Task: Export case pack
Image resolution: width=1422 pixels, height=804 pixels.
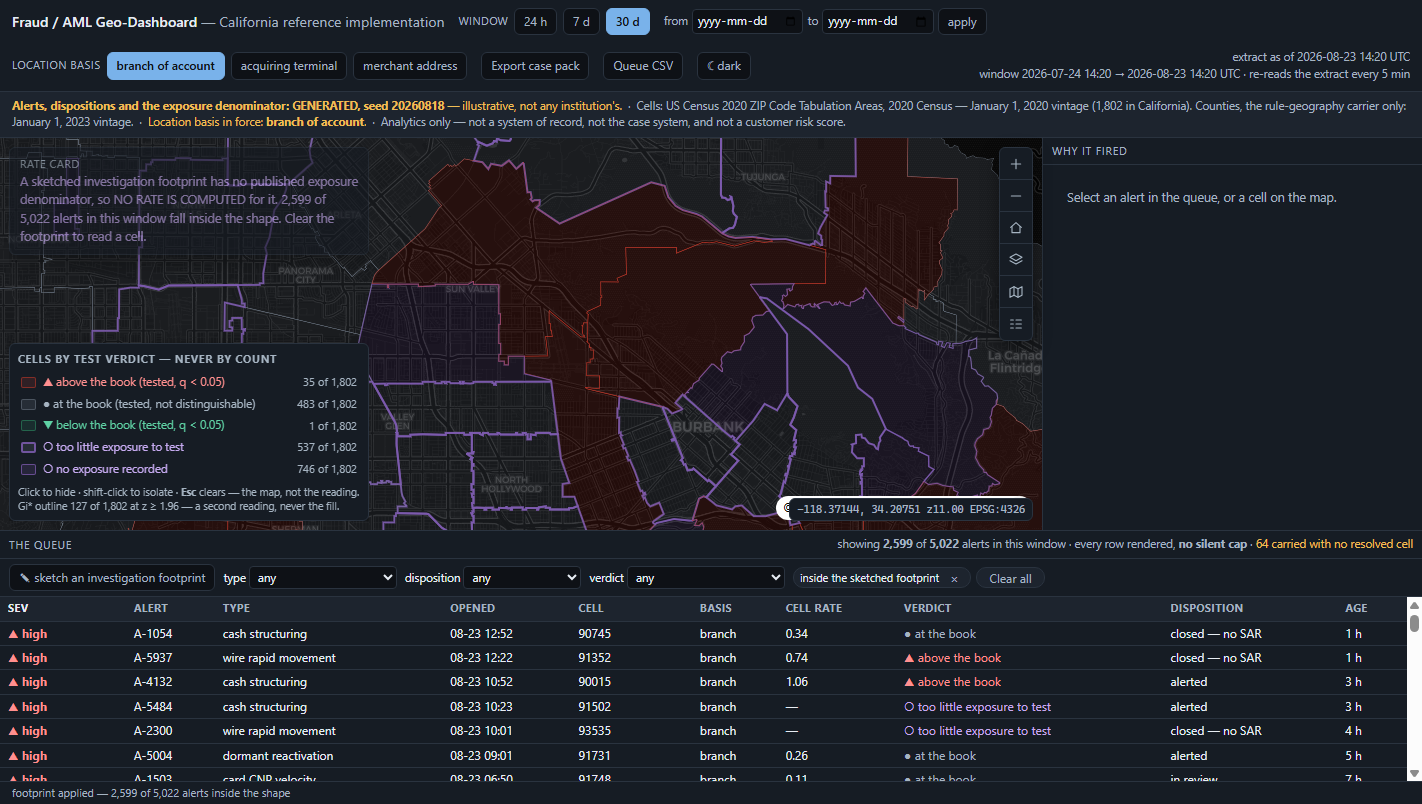Action: click(x=535, y=66)
